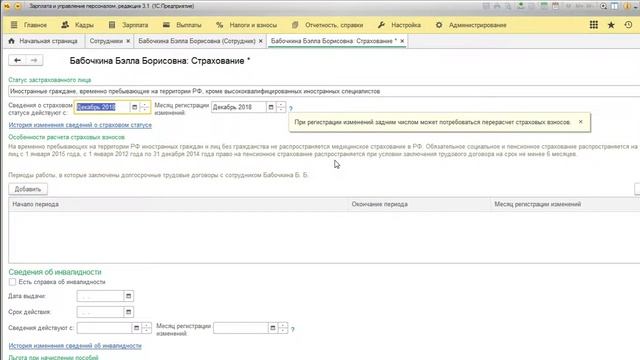Click the Месяц регистрации изменений column header
This screenshot has height=360, width=640.
point(565,204)
